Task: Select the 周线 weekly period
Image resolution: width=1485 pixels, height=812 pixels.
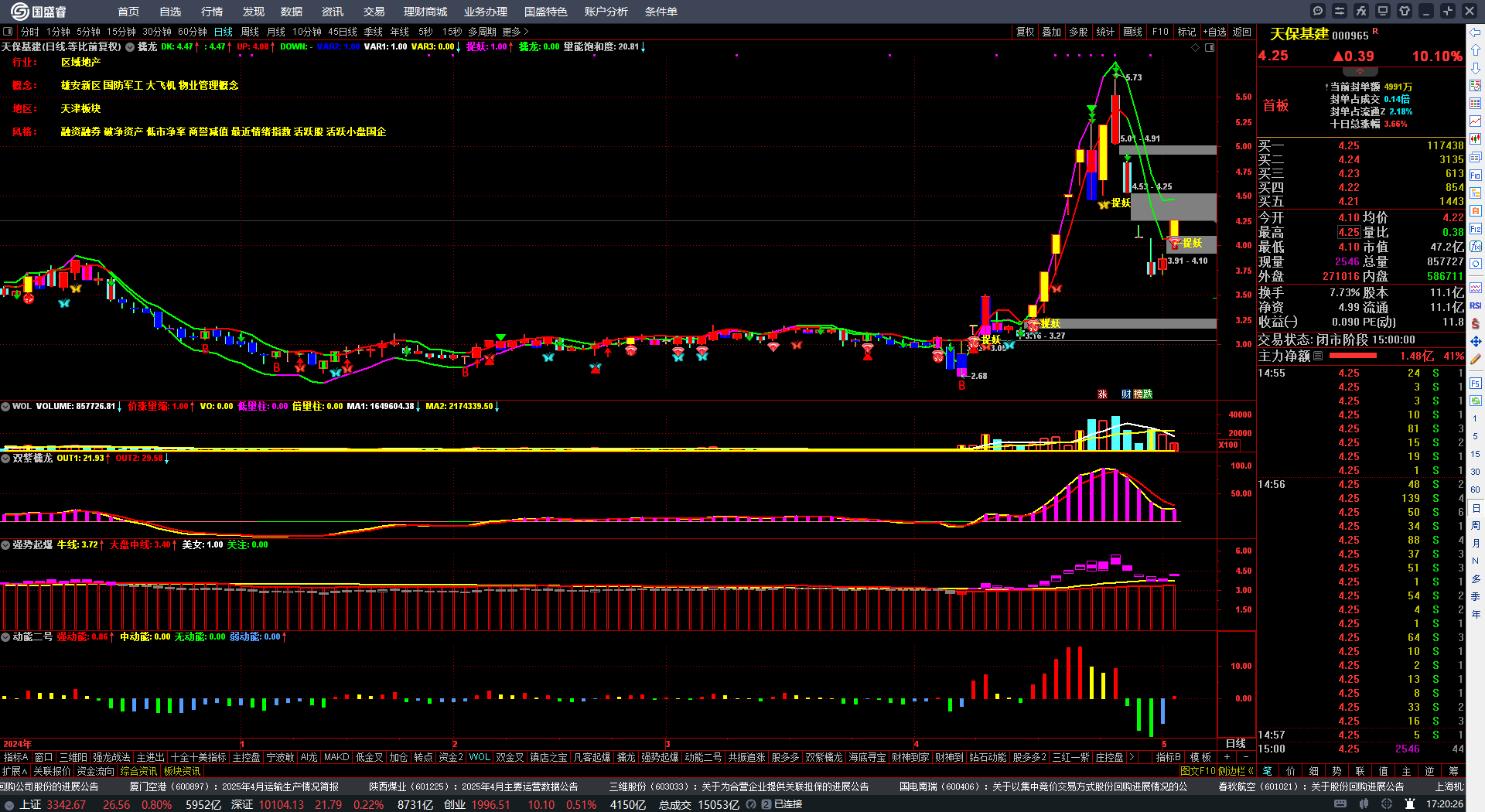Action: pos(250,32)
